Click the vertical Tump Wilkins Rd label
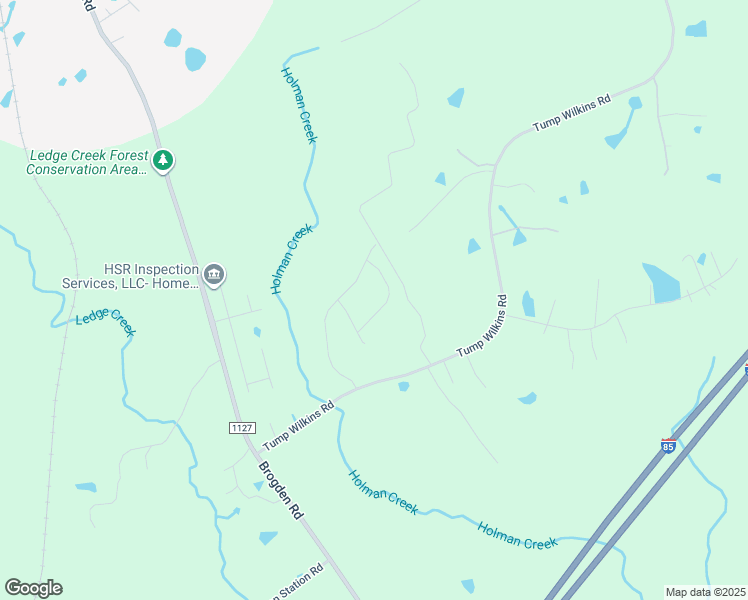The image size is (748, 600). click(x=482, y=326)
